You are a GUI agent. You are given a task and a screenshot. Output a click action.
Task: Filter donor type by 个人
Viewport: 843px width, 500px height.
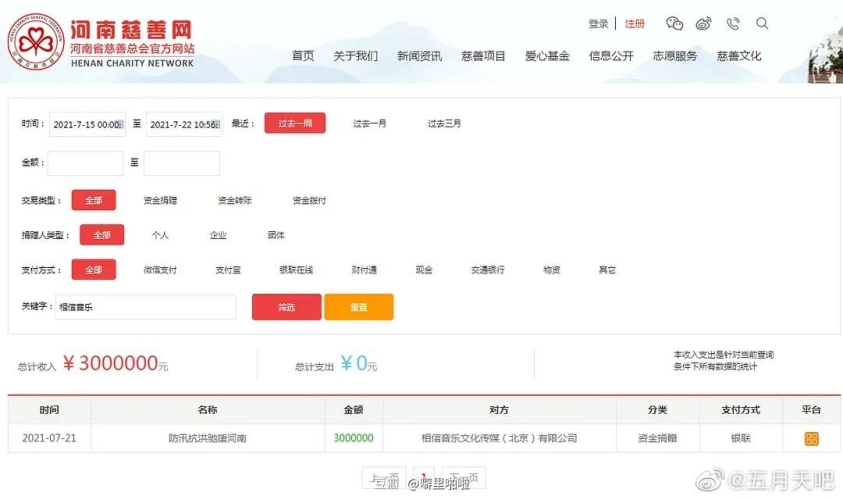[x=160, y=235]
